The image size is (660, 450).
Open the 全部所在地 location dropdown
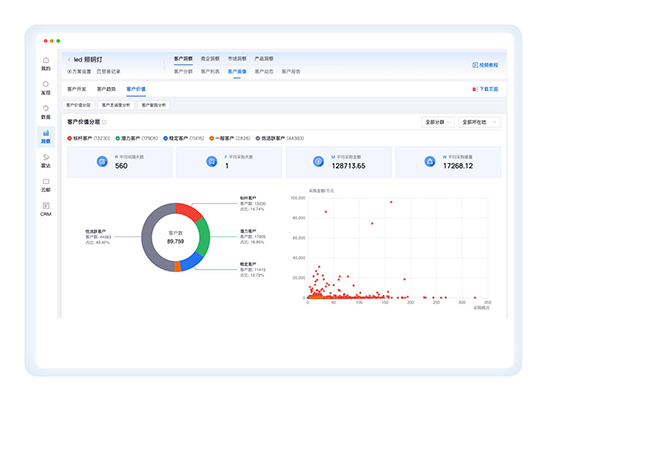479,122
